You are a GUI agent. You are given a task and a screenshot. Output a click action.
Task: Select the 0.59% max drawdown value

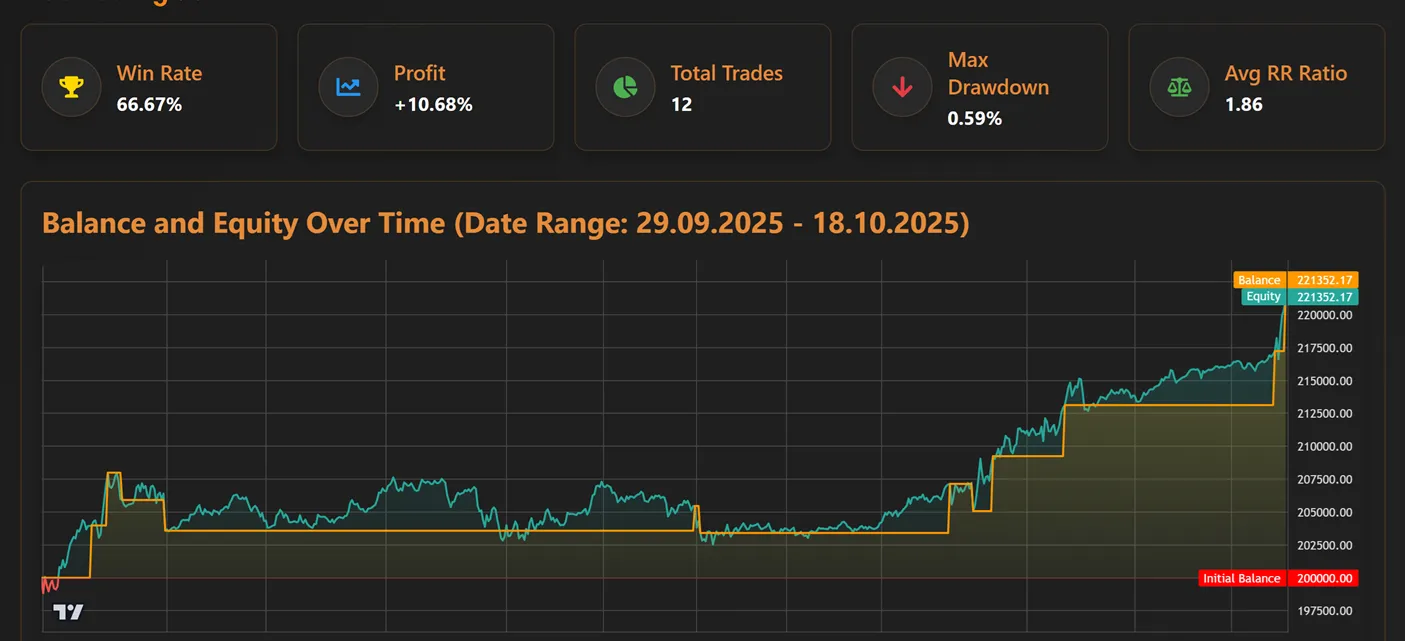(x=974, y=118)
